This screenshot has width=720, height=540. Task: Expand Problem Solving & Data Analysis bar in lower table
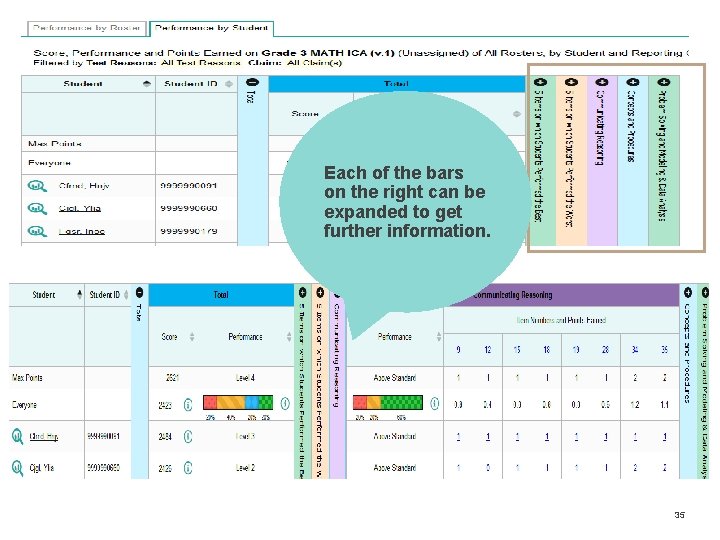pyautogui.click(x=705, y=292)
